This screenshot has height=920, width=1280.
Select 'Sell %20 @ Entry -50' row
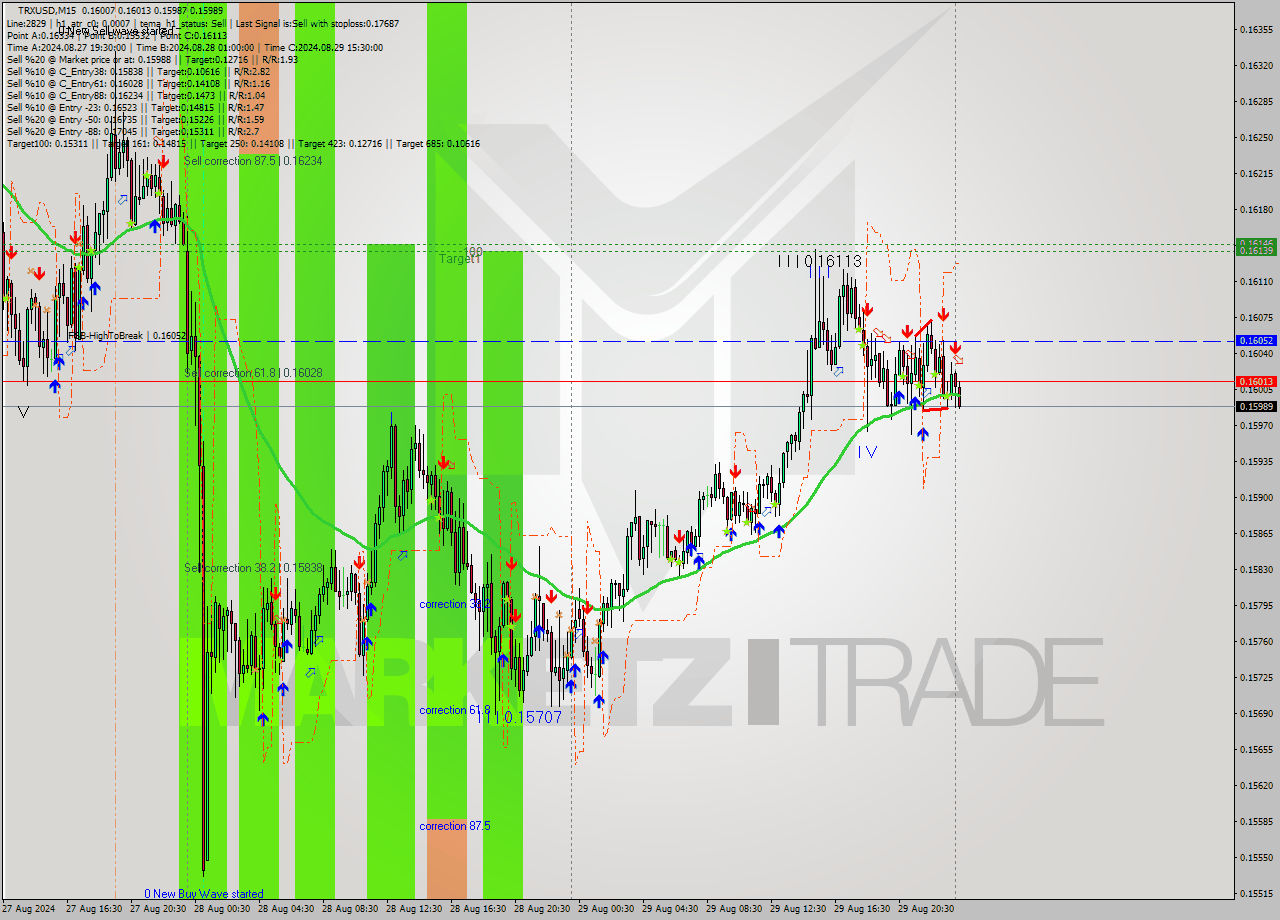tap(135, 119)
